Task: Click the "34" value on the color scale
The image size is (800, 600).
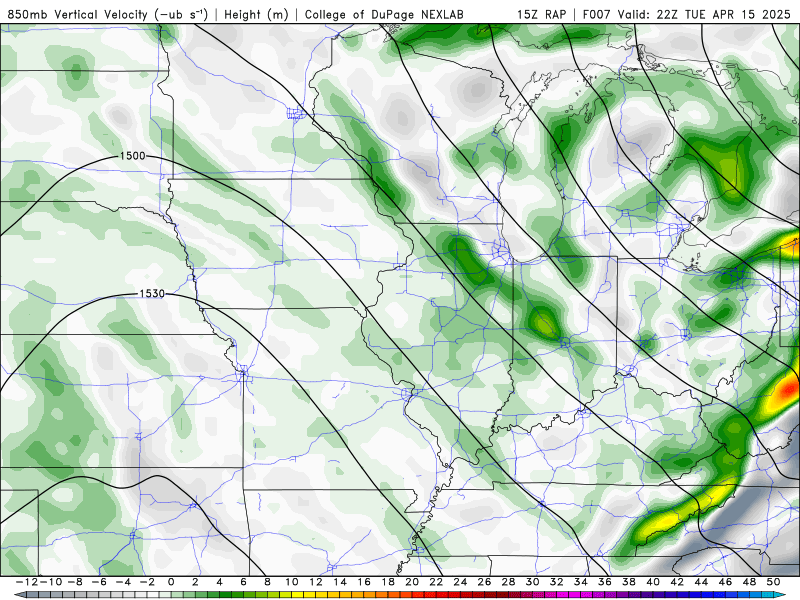Action: pos(581,582)
